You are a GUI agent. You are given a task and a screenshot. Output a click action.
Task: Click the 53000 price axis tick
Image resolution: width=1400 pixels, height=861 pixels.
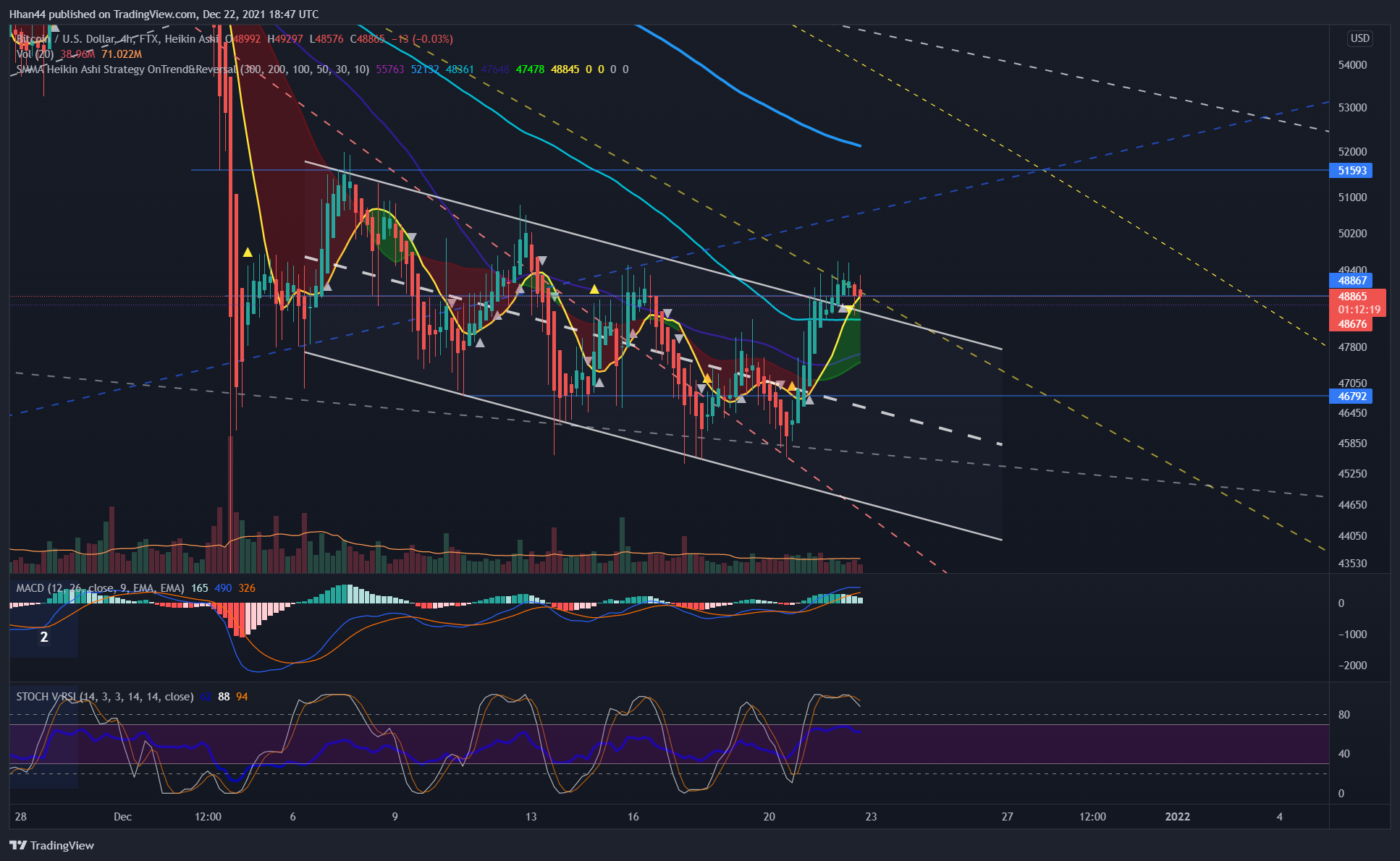pyautogui.click(x=1352, y=108)
